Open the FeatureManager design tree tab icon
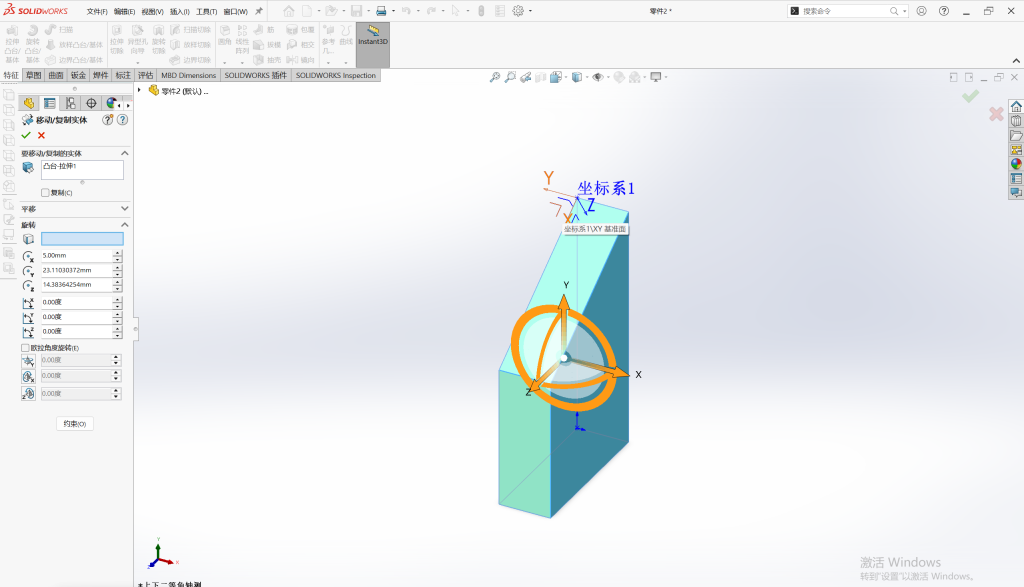The width and height of the screenshot is (1024, 587). 29,103
